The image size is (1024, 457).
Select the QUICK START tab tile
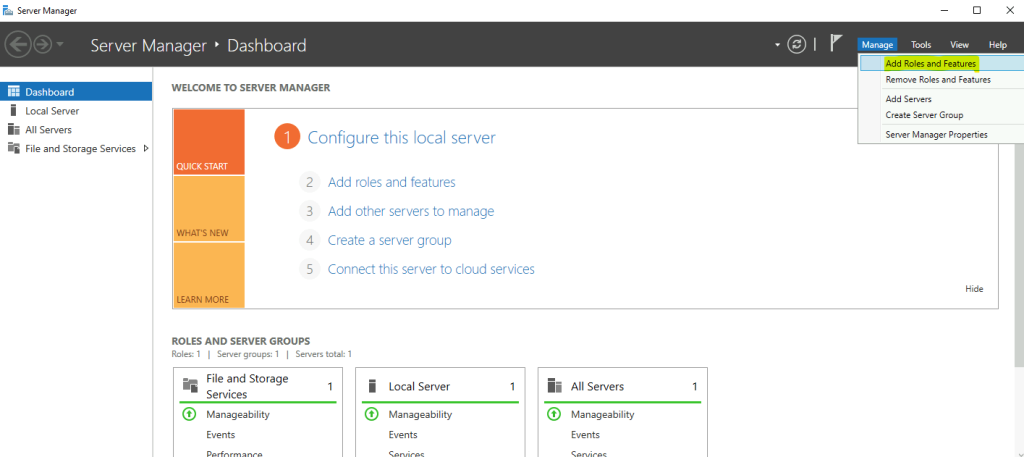tap(209, 142)
